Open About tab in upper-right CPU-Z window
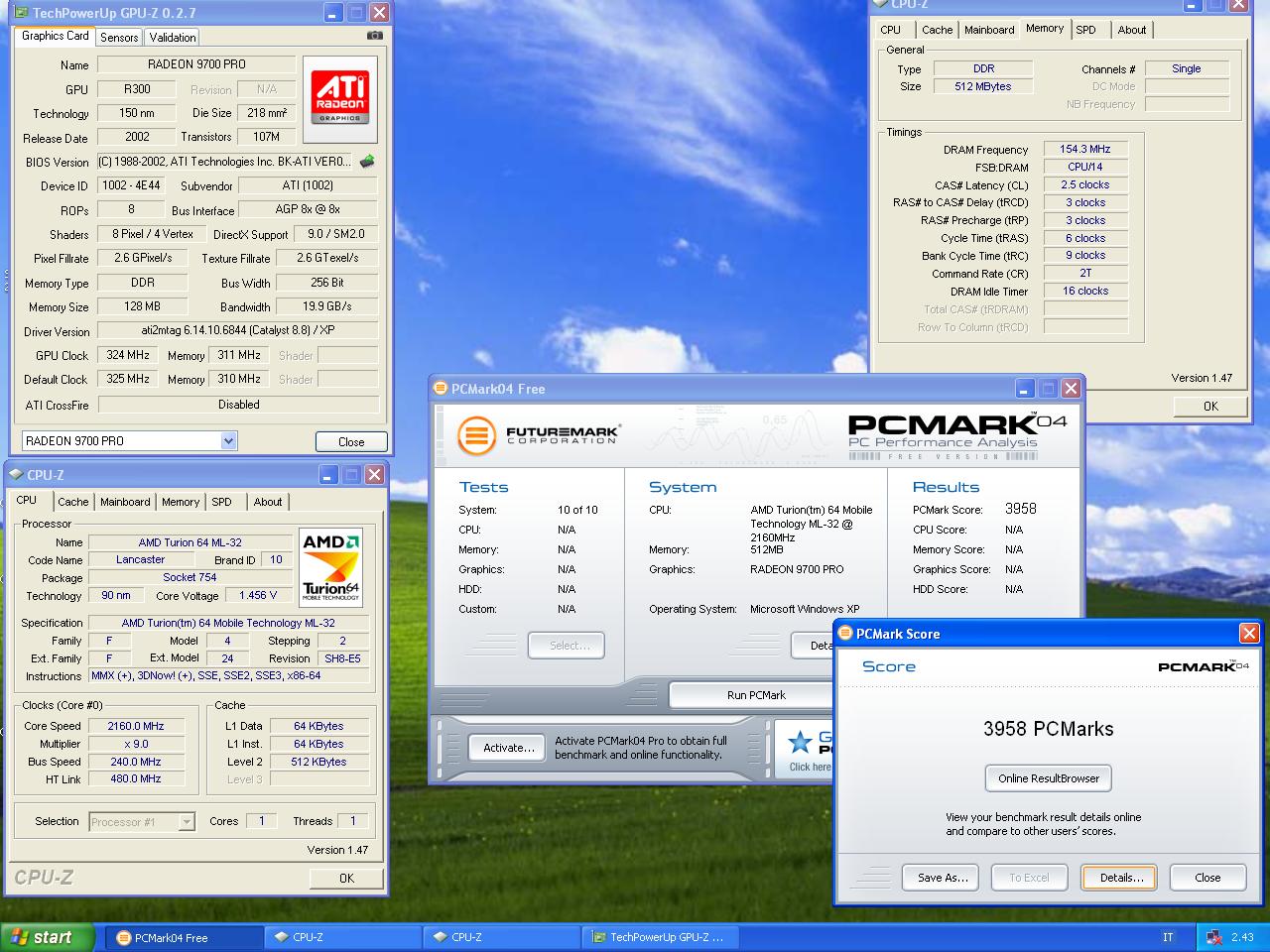Viewport: 1270px width, 952px height. click(x=1132, y=30)
